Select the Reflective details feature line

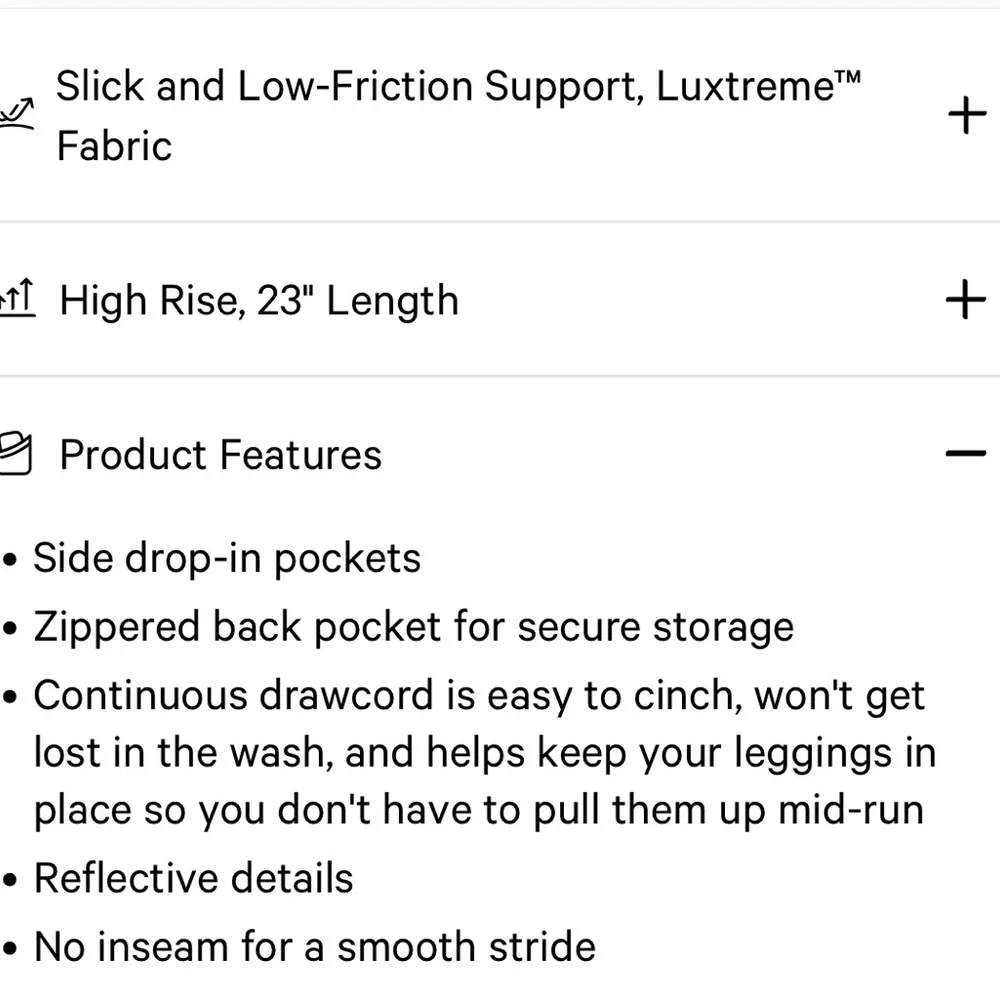[193, 879]
